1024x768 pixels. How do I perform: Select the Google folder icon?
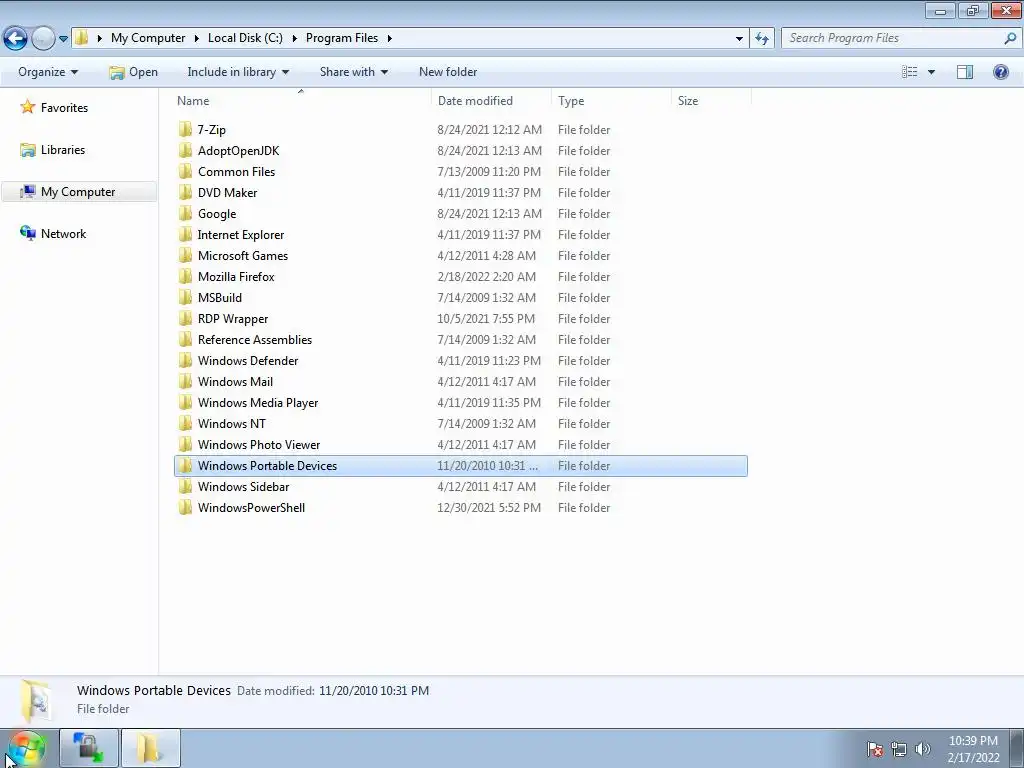[185, 214]
